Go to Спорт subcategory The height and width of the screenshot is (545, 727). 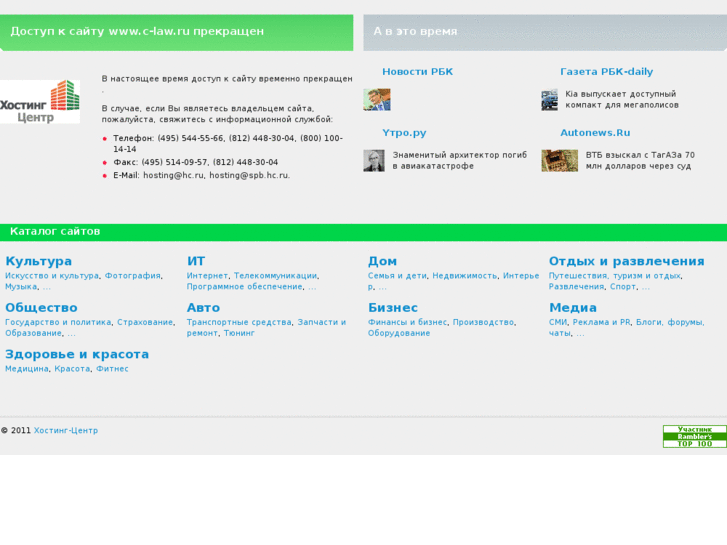(623, 287)
